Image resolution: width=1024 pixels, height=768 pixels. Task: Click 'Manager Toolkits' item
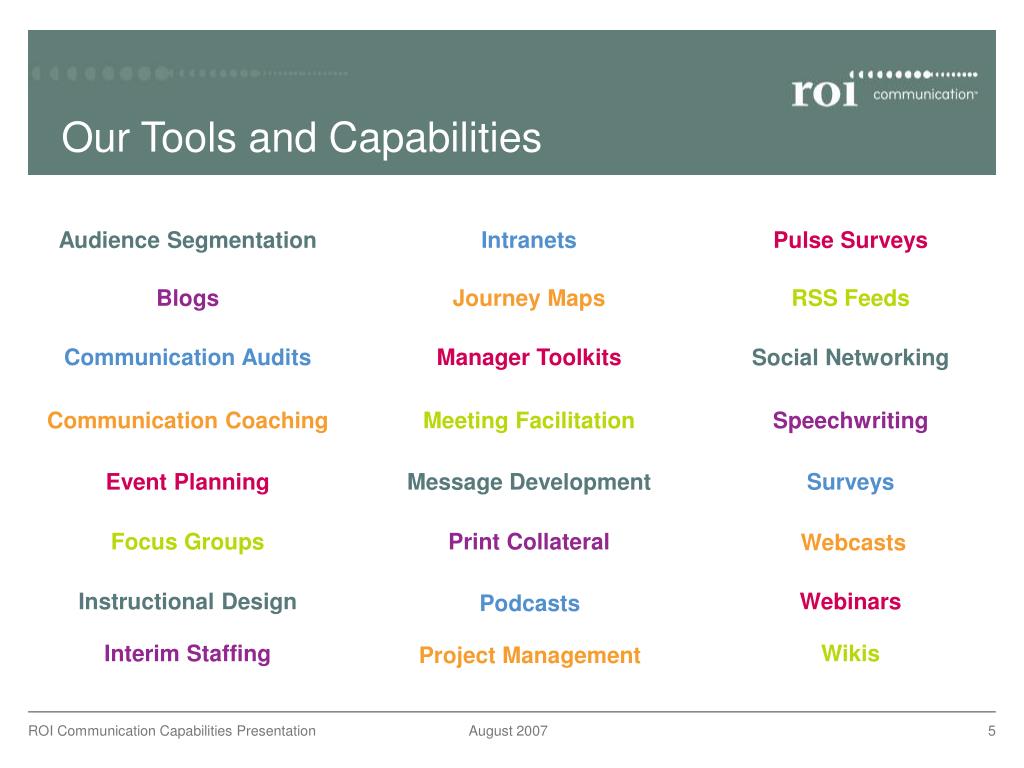(529, 357)
